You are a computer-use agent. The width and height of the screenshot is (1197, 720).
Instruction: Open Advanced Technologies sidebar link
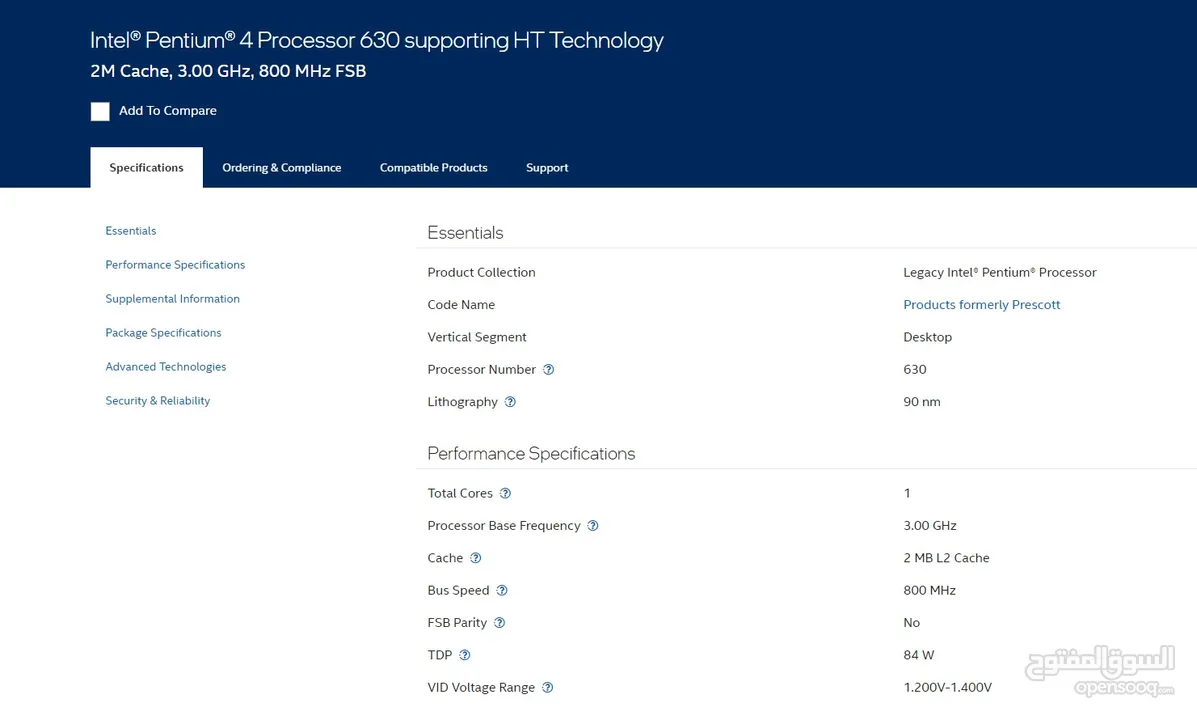point(166,366)
